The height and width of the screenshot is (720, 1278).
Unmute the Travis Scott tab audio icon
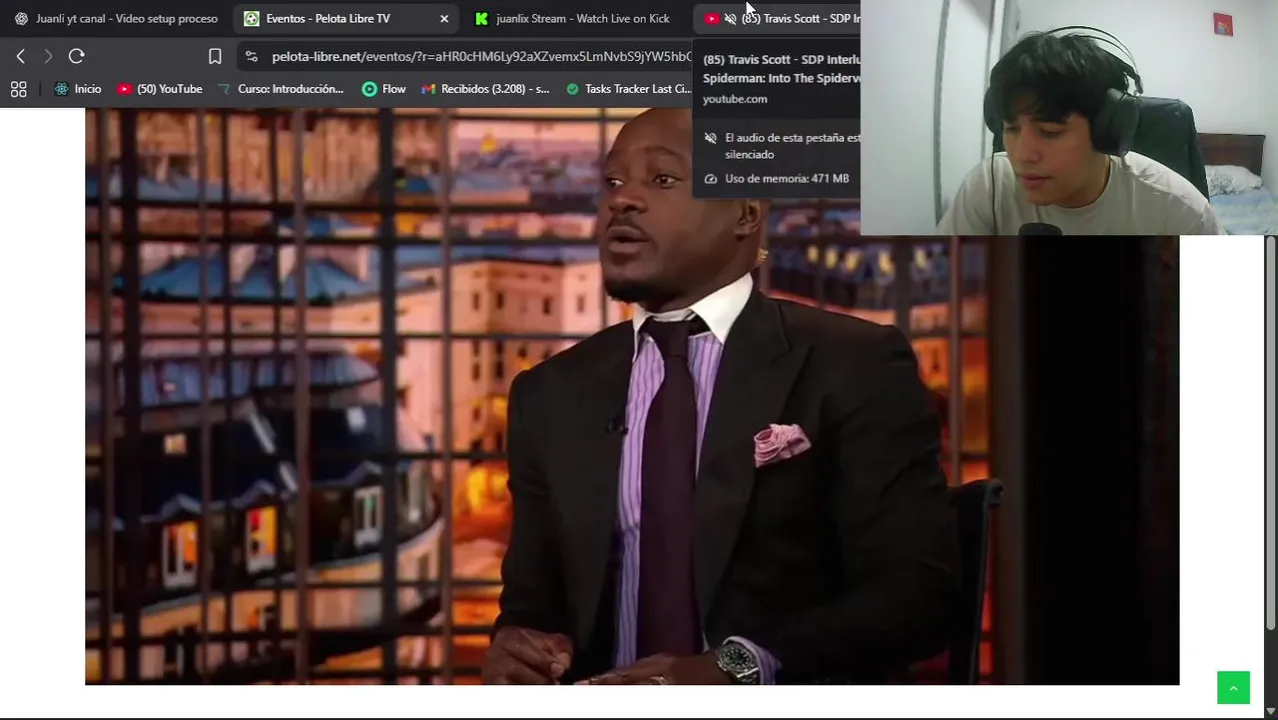730,18
